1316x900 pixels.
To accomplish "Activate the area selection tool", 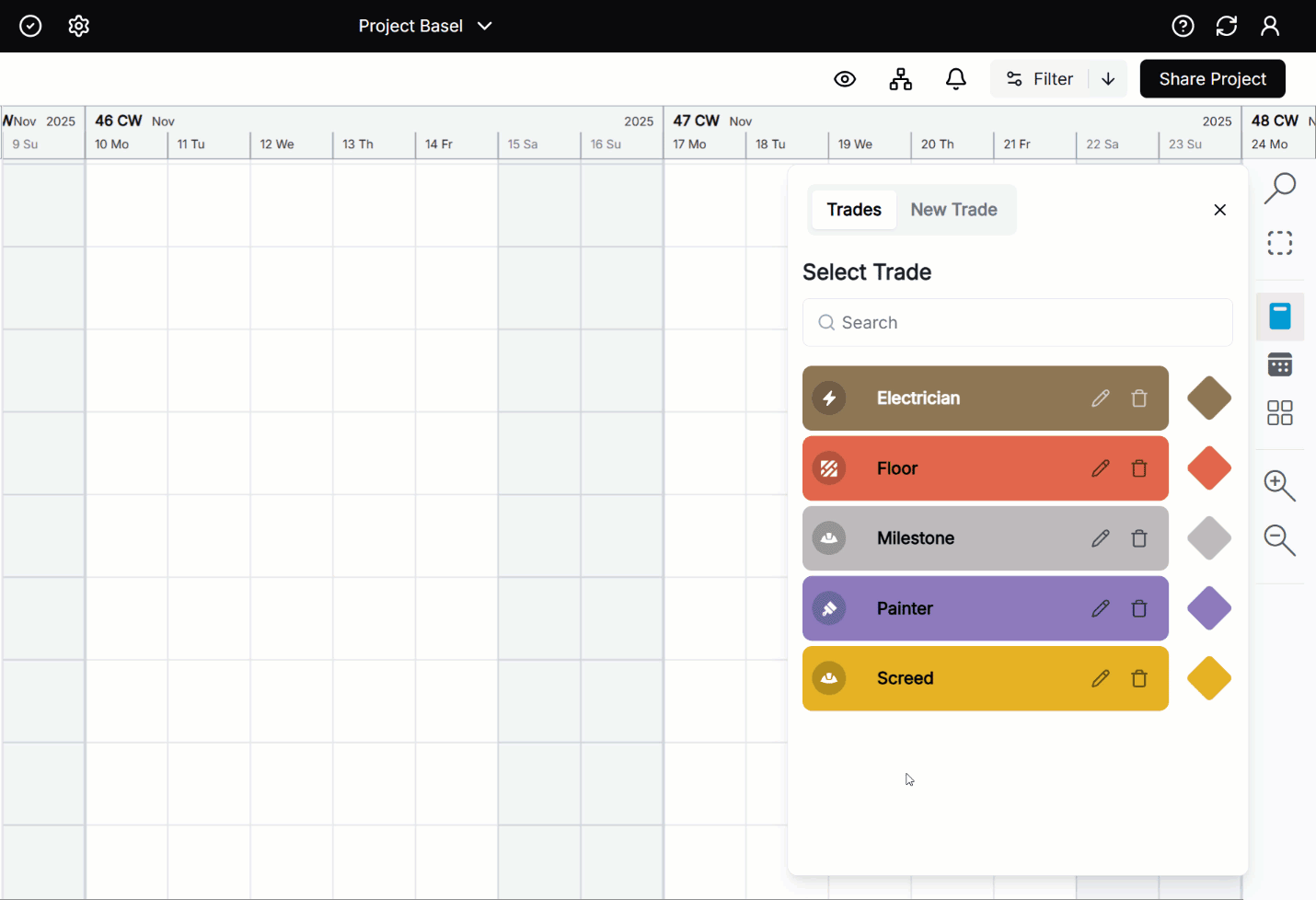I will (x=1280, y=242).
